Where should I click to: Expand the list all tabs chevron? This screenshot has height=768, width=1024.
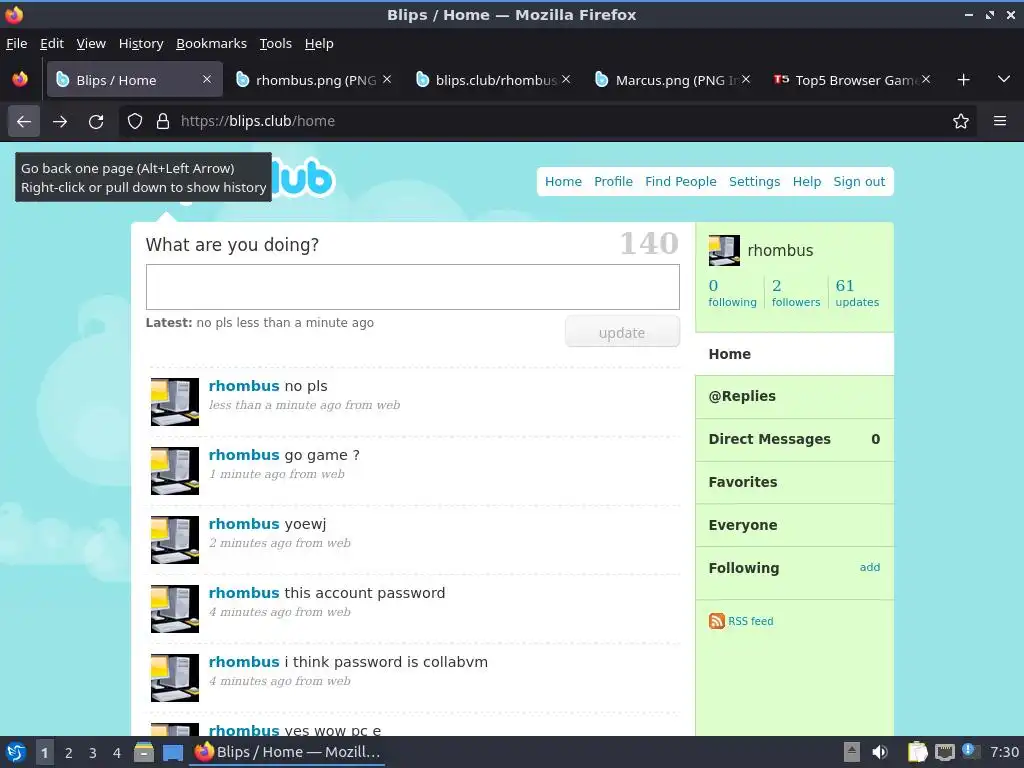(x=1004, y=80)
